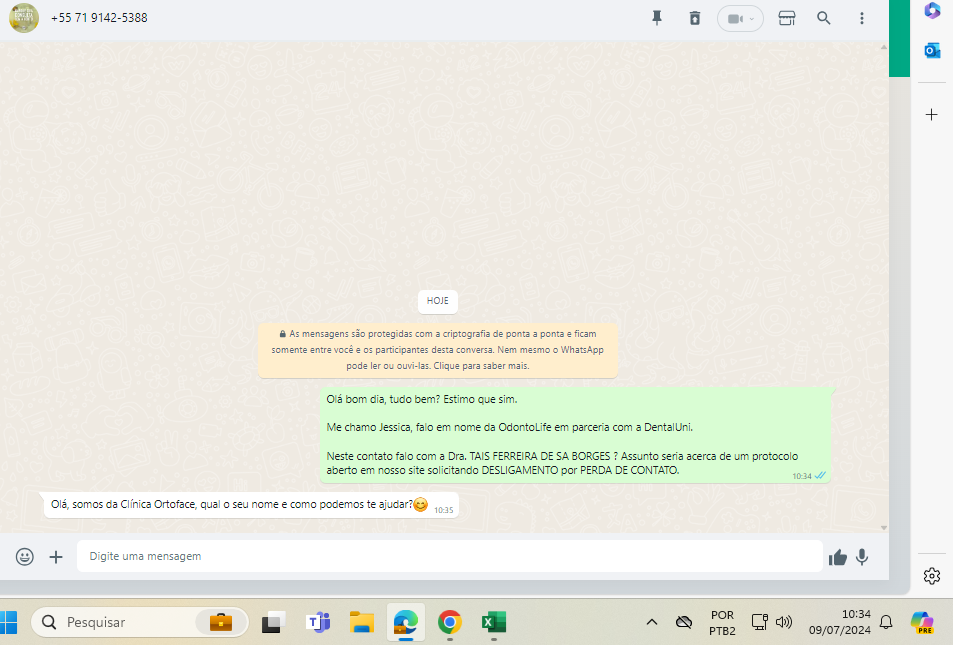
Task: Open the video call dropdown
Action: [740, 19]
